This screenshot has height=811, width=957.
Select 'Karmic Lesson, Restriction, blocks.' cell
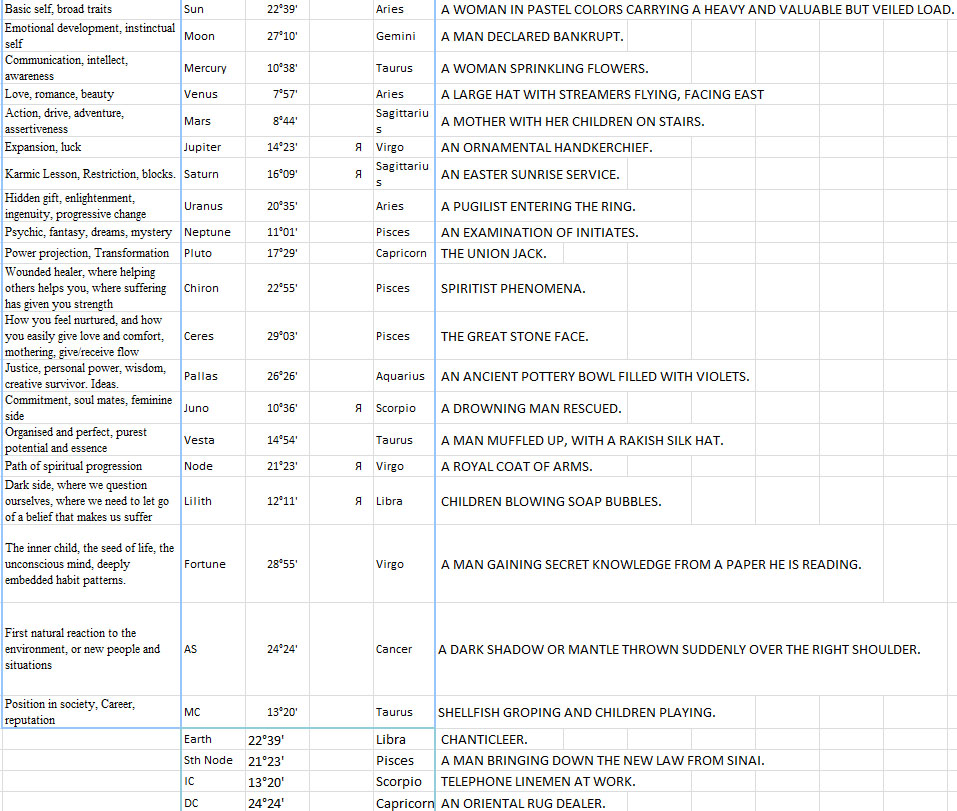[x=92, y=174]
